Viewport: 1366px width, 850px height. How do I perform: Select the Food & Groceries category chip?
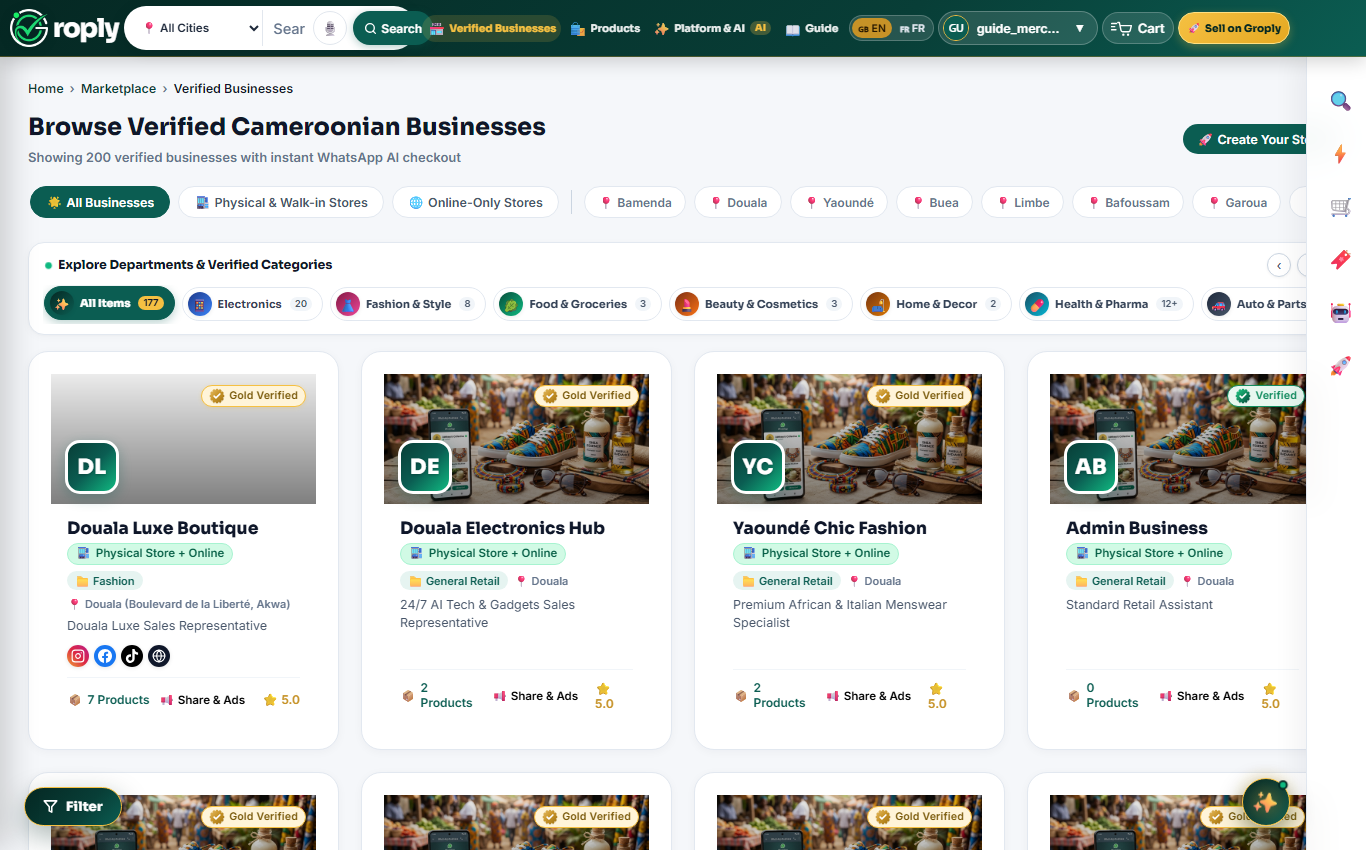(x=578, y=304)
